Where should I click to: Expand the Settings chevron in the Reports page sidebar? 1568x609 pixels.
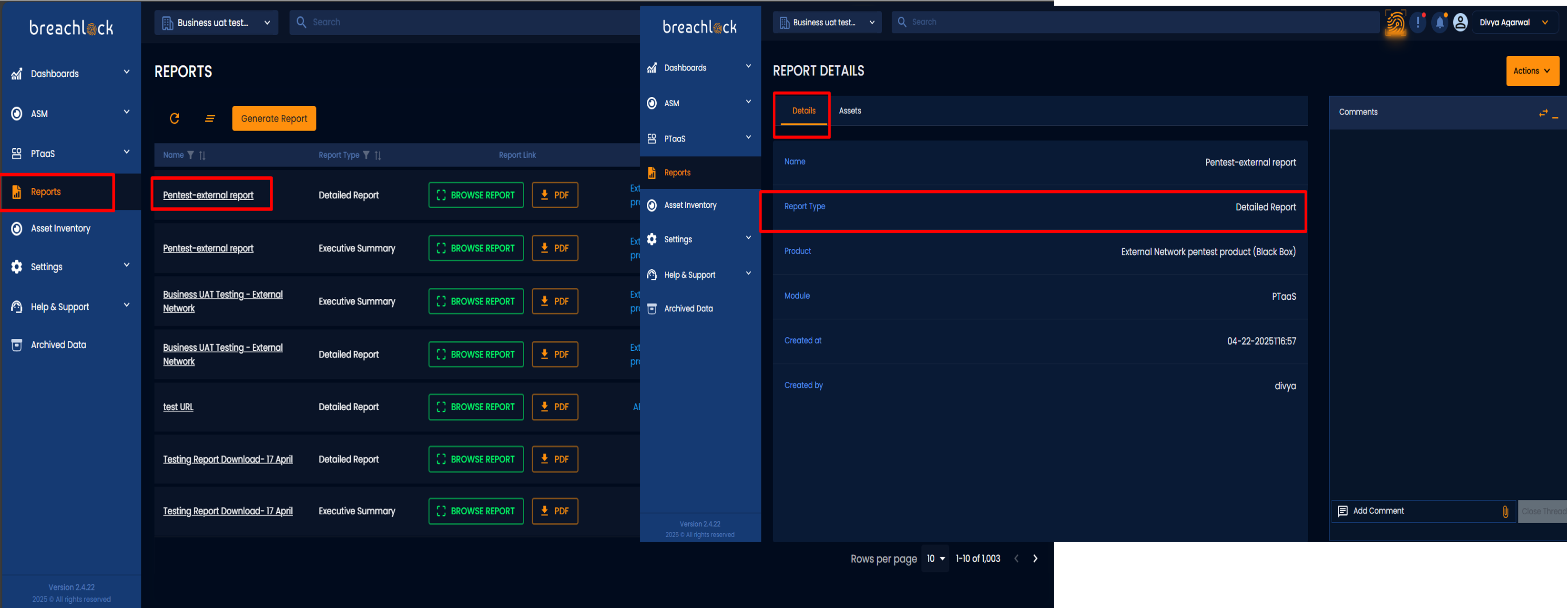[x=127, y=265]
